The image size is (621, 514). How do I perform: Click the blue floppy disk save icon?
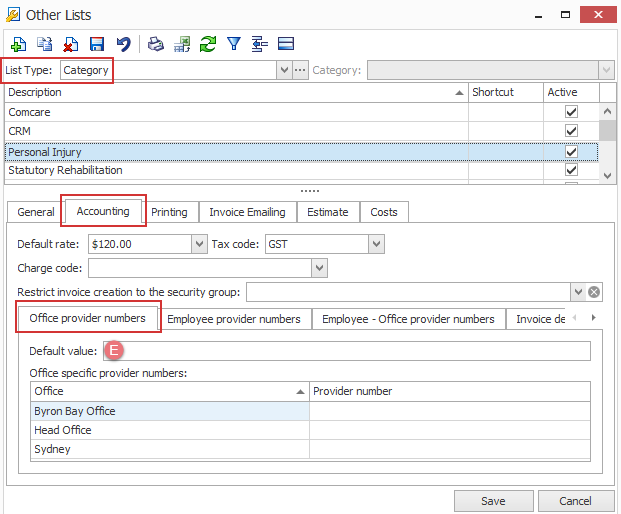pos(97,44)
